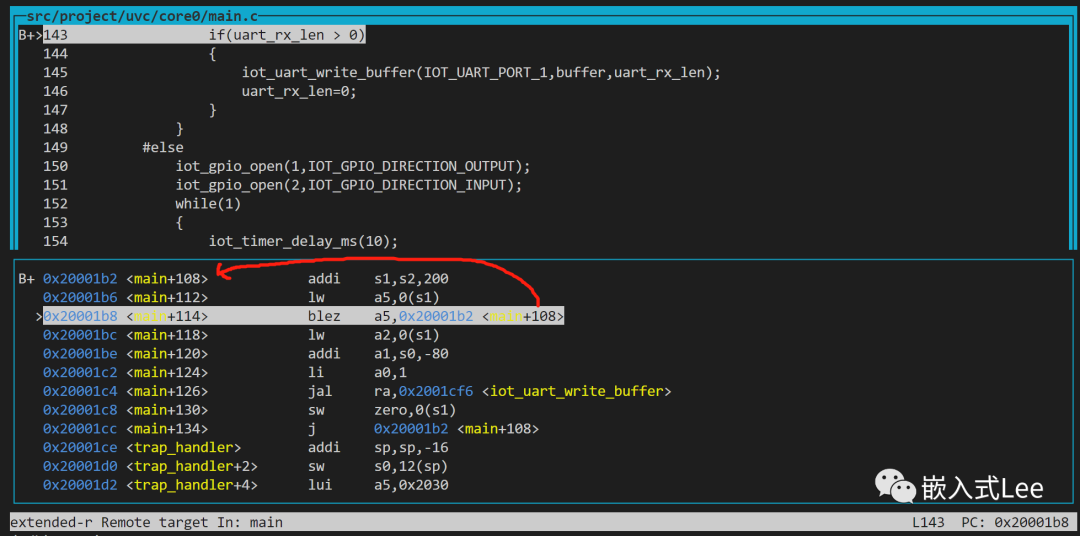Click status bar 'extended-r Remote target In: main'
Image resolution: width=1080 pixels, height=536 pixels.
coord(146,522)
